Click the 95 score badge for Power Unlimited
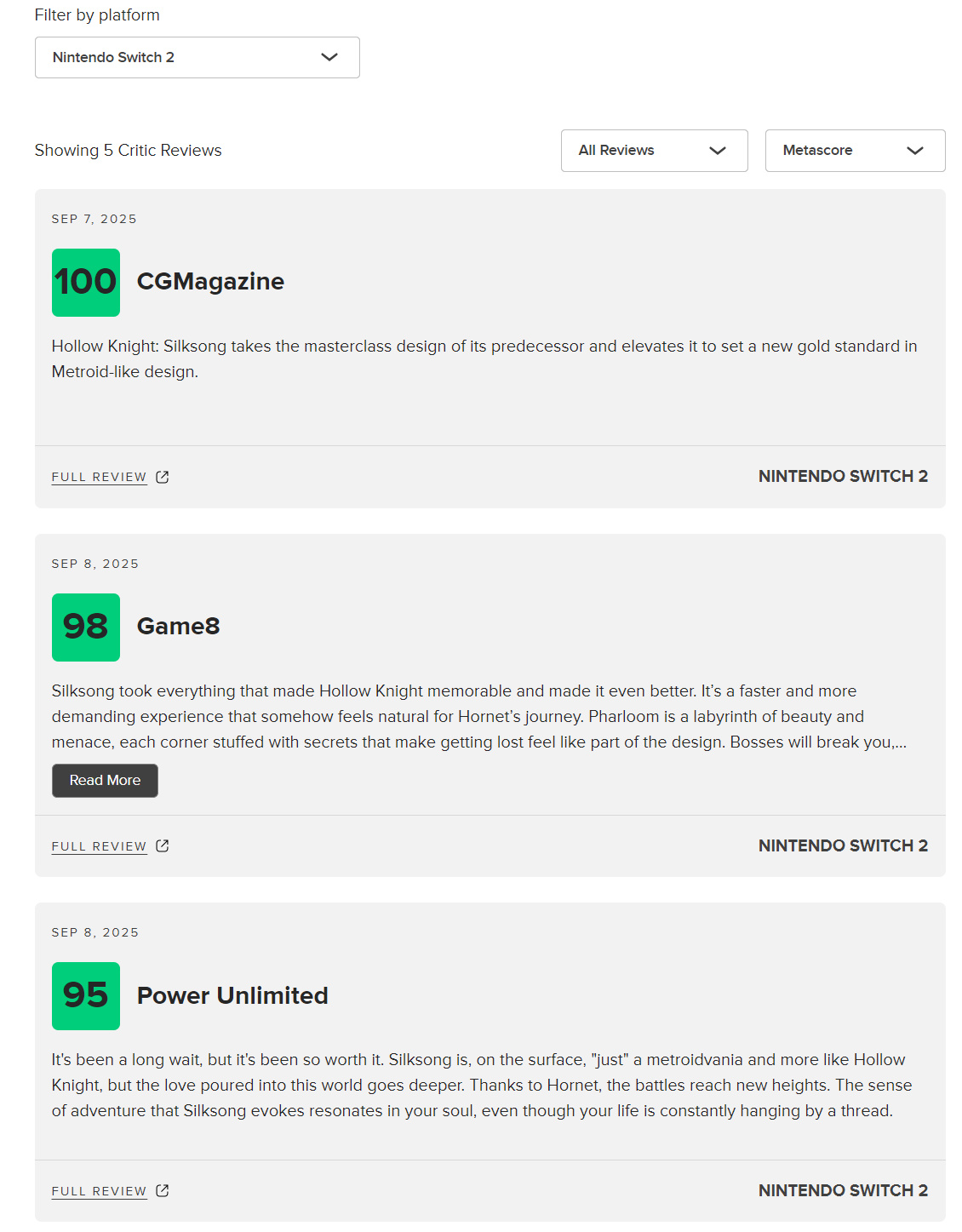The height and width of the screenshot is (1232, 962). point(86,996)
